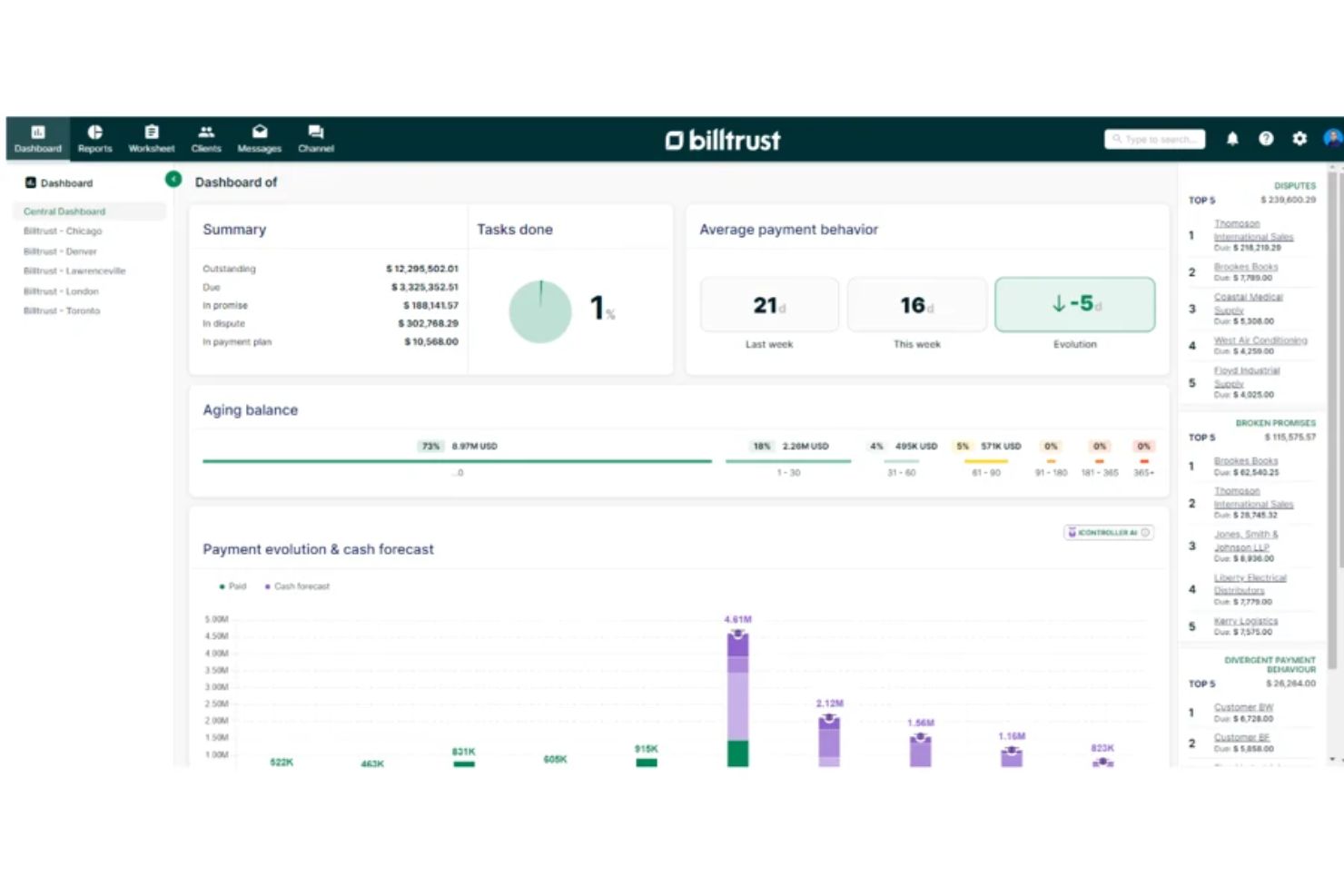Open Brookes Books under Broken Promises
The image size is (1344, 896).
tap(1246, 461)
